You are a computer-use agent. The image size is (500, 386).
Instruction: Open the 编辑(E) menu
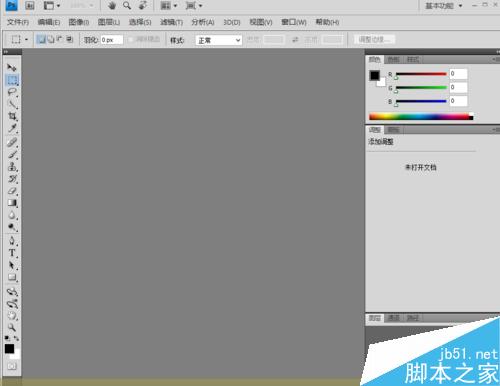click(x=49, y=22)
